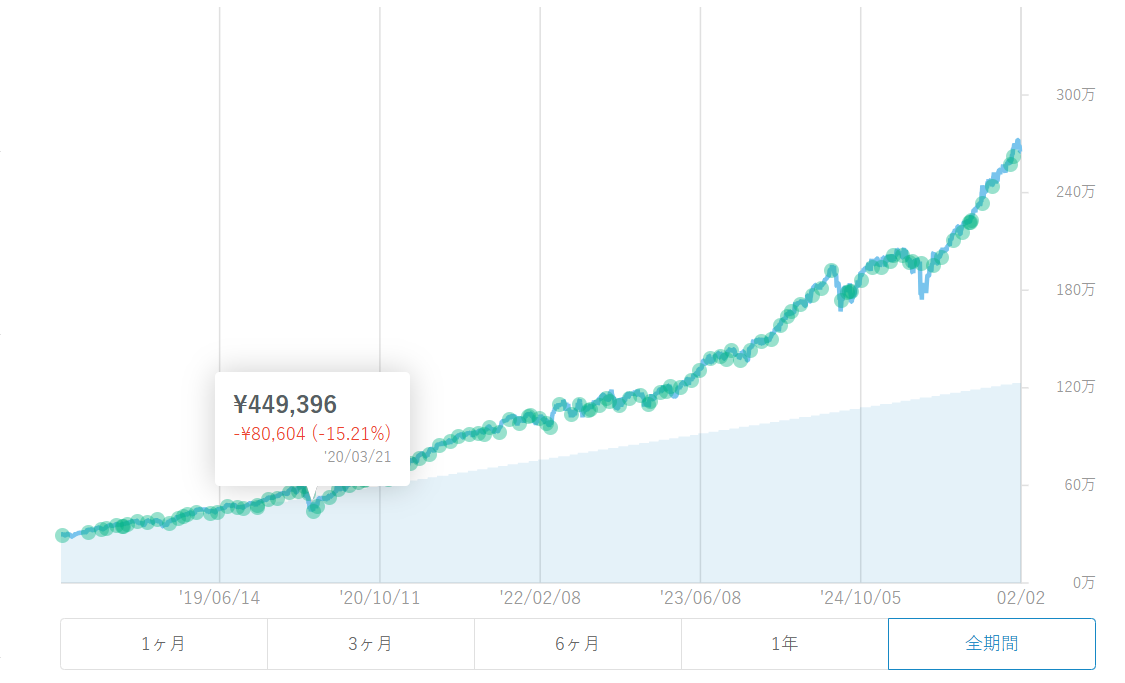The height and width of the screenshot is (683, 1125).
Task: Click the '19/06/14 date axis label
Action: pos(220,598)
